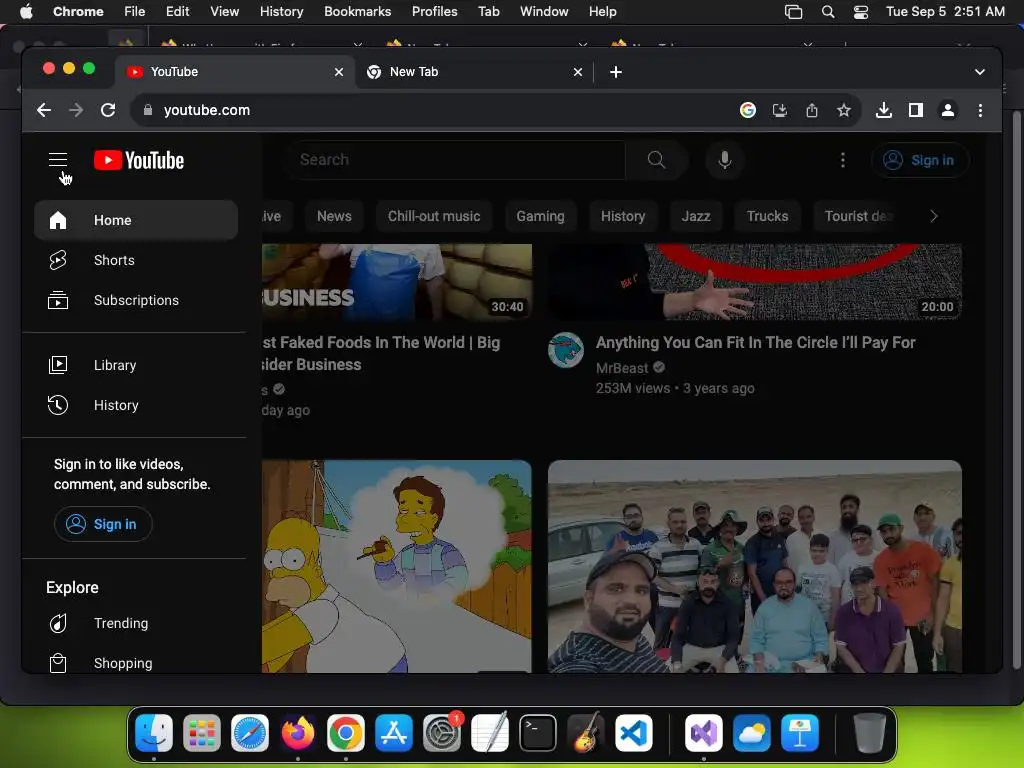Expand the tab search chevron
The height and width of the screenshot is (768, 1024).
(x=980, y=72)
